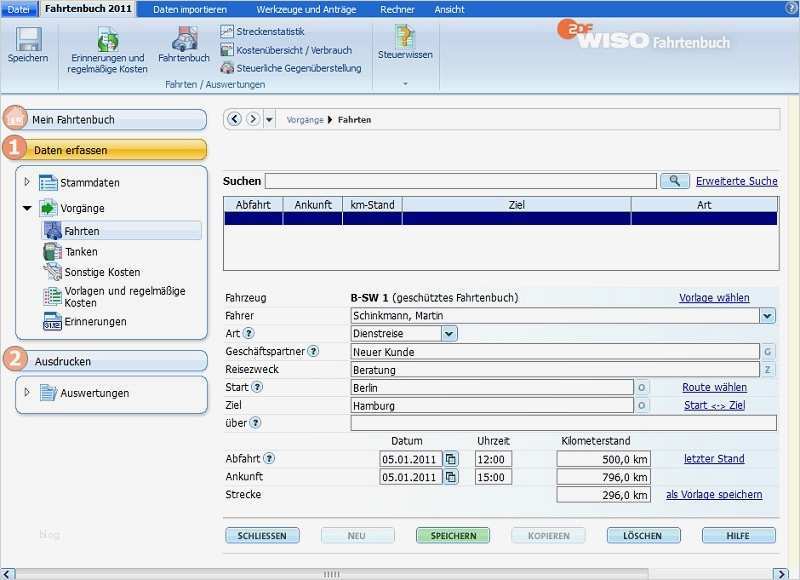Click the Vorlage wählen link
800x580 pixels.
[714, 298]
